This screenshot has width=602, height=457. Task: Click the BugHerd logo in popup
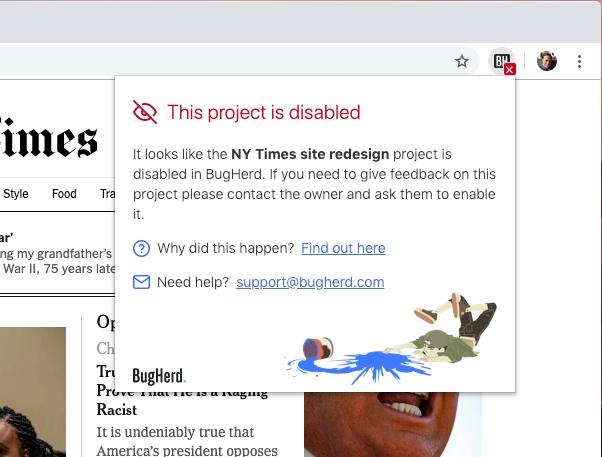(x=159, y=376)
